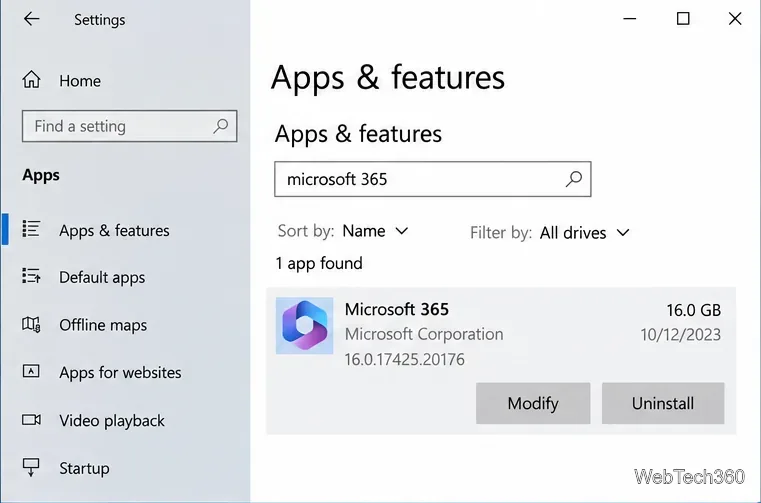The height and width of the screenshot is (503, 761).
Task: Click the Home house icon
Action: 31,80
